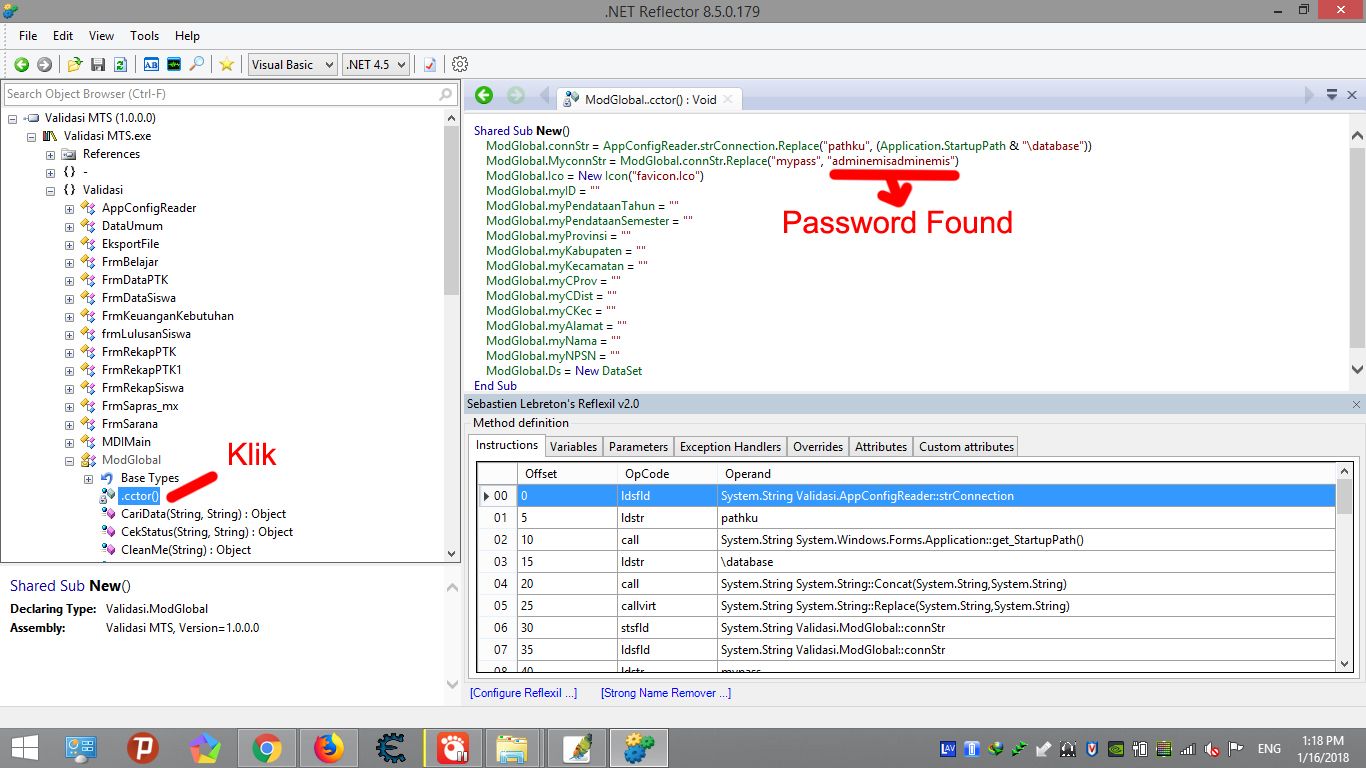
Task: Open File Explorer from taskbar
Action: (512, 748)
